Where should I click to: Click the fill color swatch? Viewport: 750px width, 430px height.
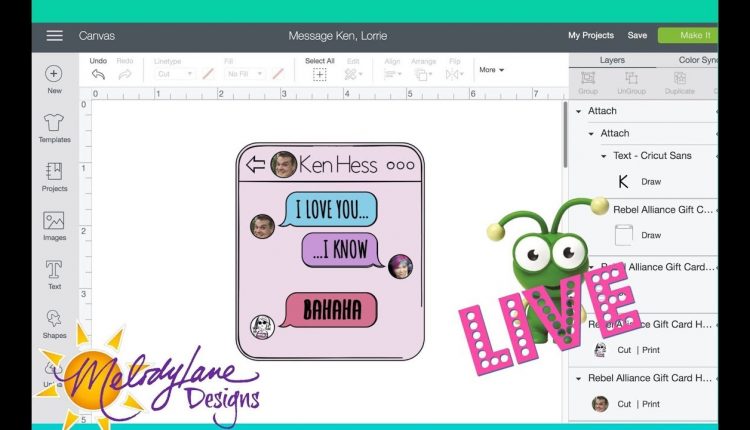[x=278, y=74]
